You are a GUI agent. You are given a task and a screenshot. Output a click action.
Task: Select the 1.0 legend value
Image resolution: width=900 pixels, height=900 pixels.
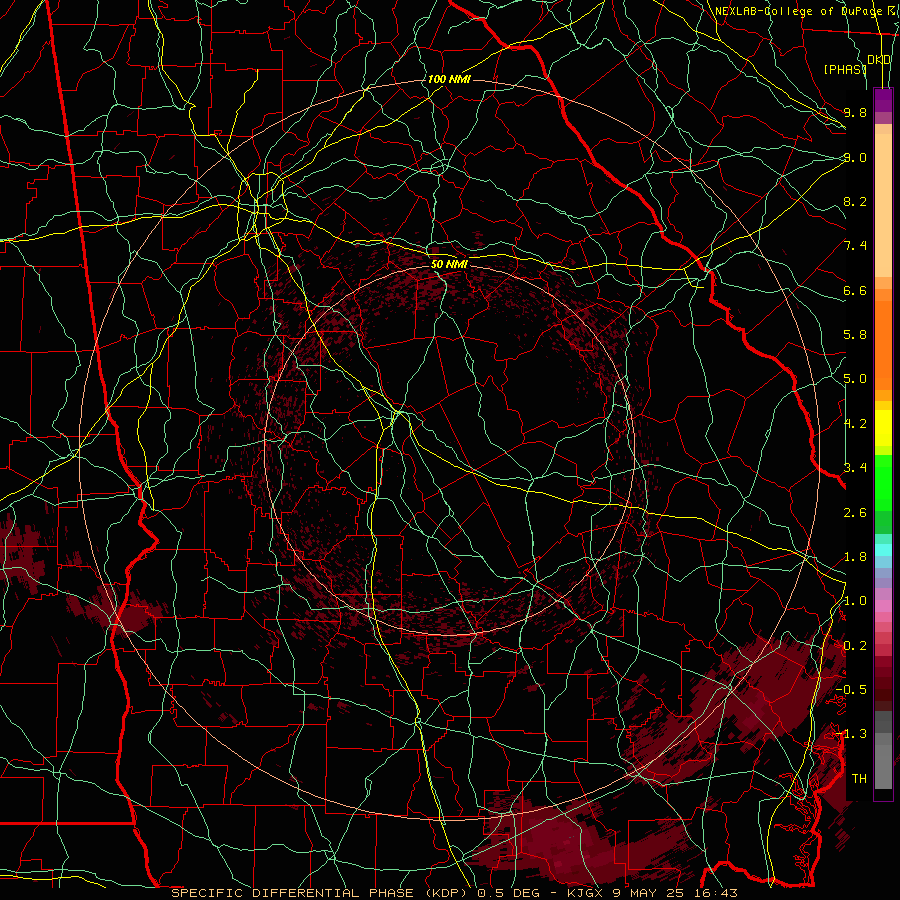[855, 601]
